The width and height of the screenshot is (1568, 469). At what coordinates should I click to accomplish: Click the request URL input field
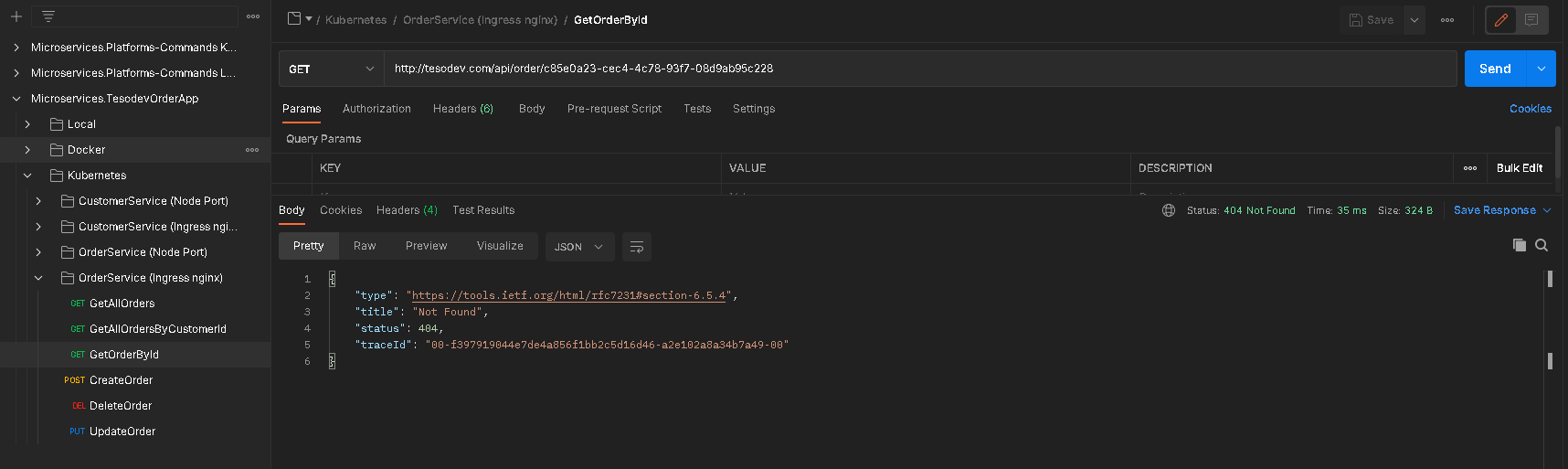coord(914,69)
